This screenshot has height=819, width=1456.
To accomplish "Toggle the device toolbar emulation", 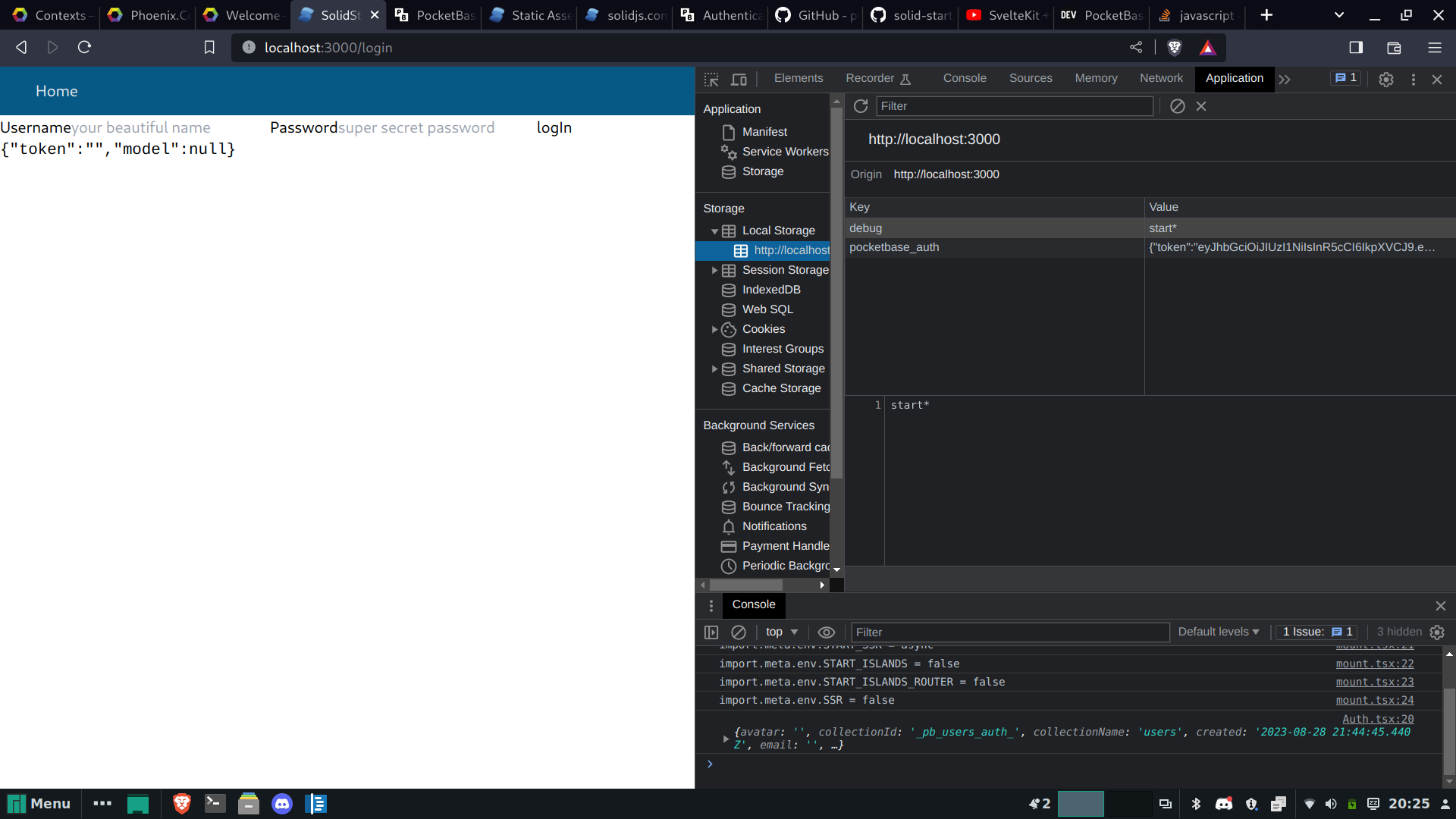I will [x=739, y=79].
